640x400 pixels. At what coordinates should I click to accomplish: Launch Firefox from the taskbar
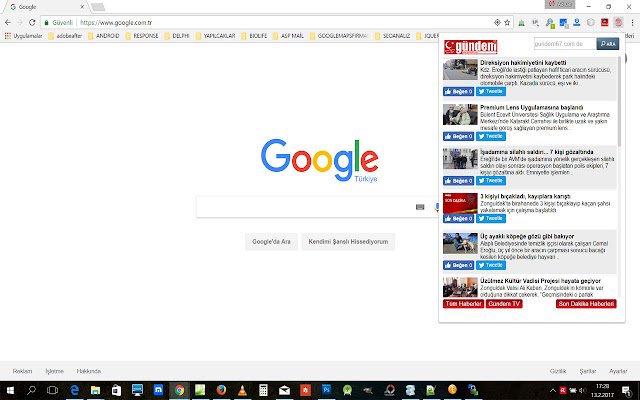pos(221,390)
